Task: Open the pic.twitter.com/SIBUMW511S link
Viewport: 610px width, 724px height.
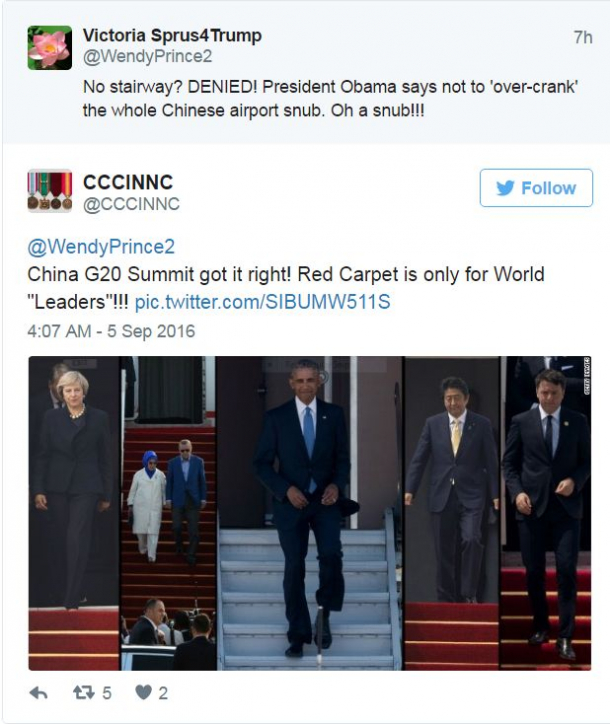Action: pos(262,302)
